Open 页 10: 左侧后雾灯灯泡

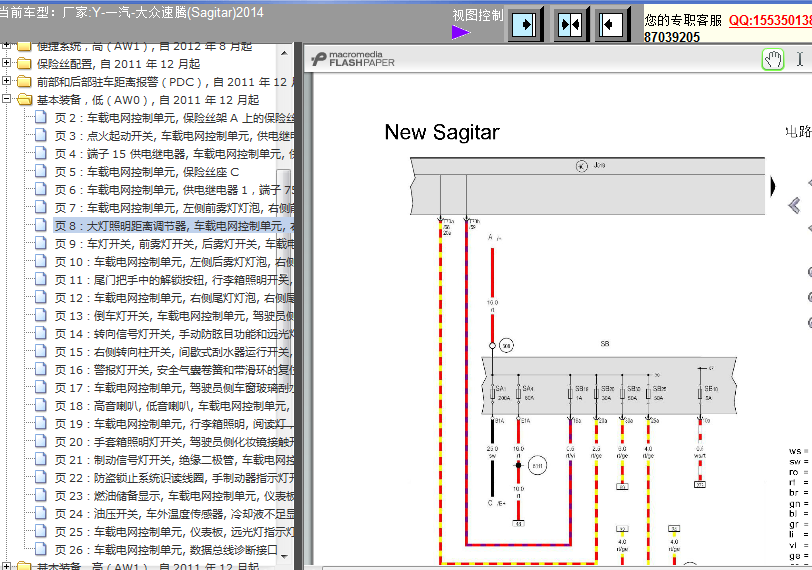tap(174, 262)
